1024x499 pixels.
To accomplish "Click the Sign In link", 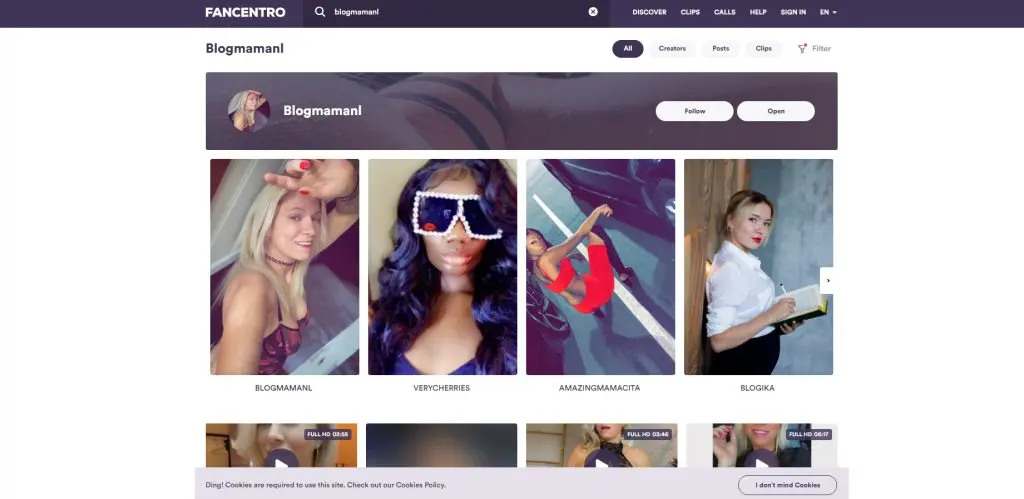I will 793,12.
